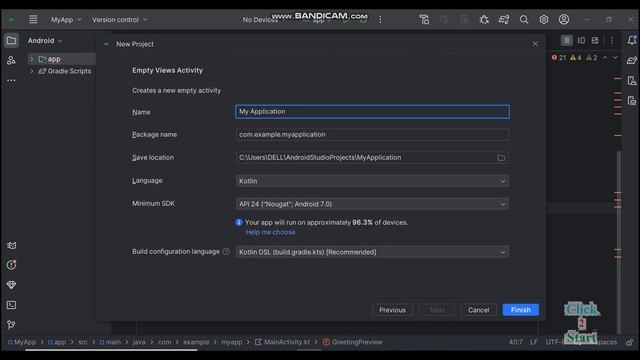The image size is (640, 360).
Task: Browse for save location folder icon
Action: point(501,158)
